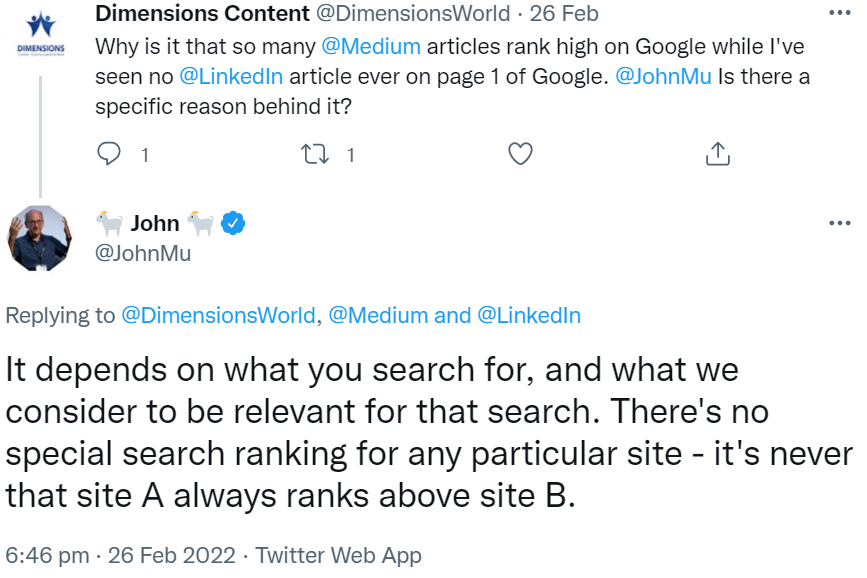Expand the reply count showing 1
Viewport: 867px width, 578px height.
point(143,154)
